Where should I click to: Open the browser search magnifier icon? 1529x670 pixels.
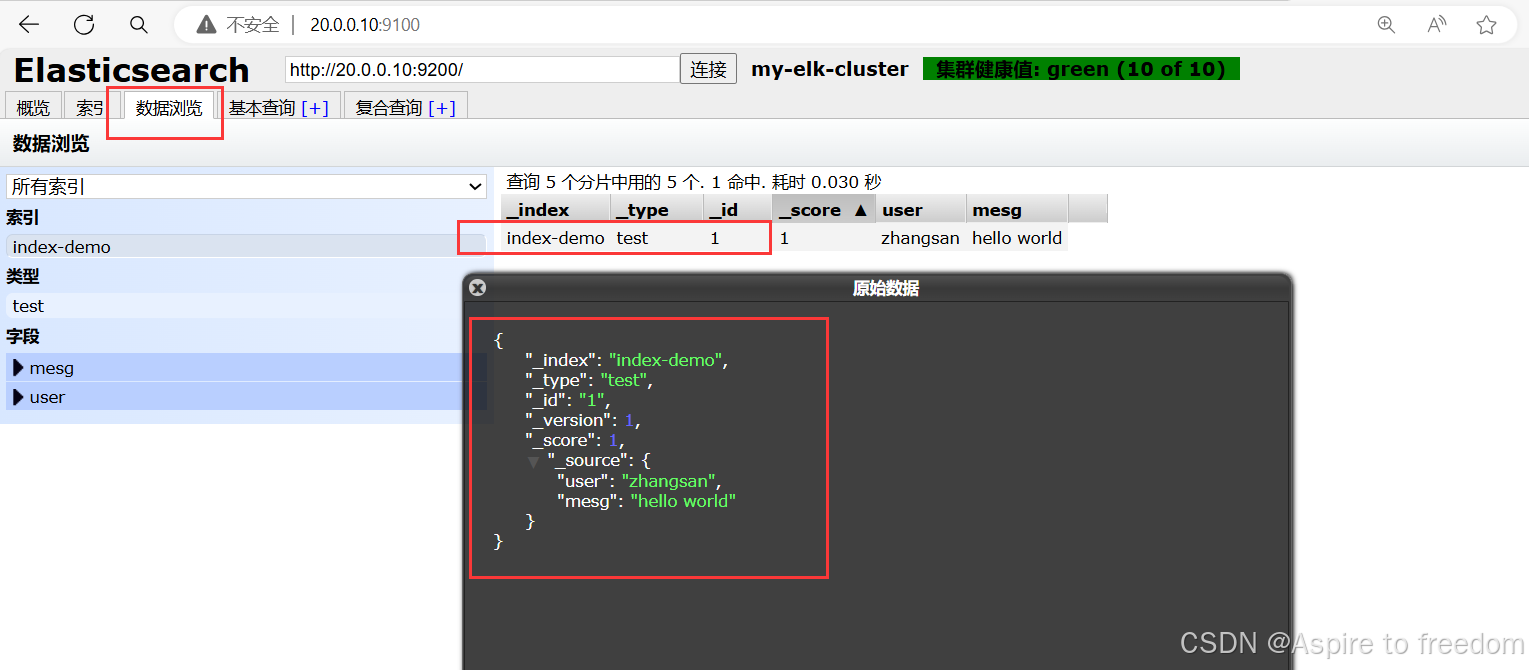(x=139, y=25)
